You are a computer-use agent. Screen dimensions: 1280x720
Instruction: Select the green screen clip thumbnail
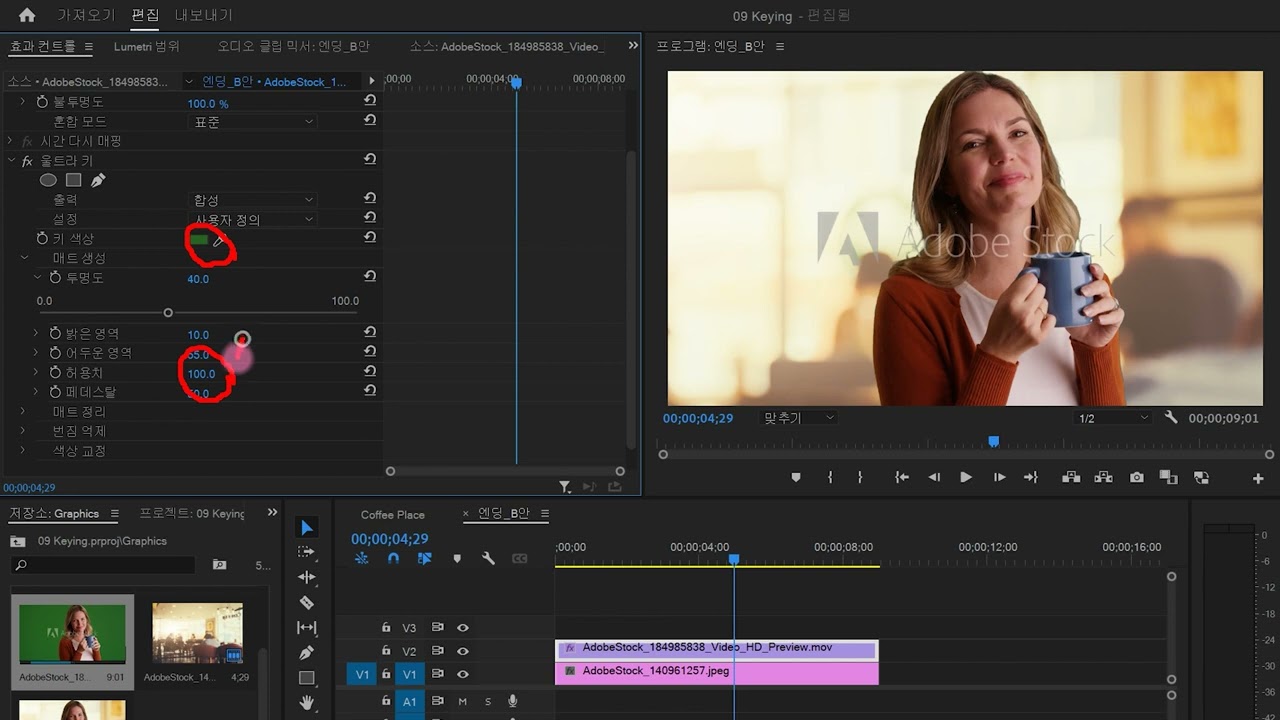(72, 633)
